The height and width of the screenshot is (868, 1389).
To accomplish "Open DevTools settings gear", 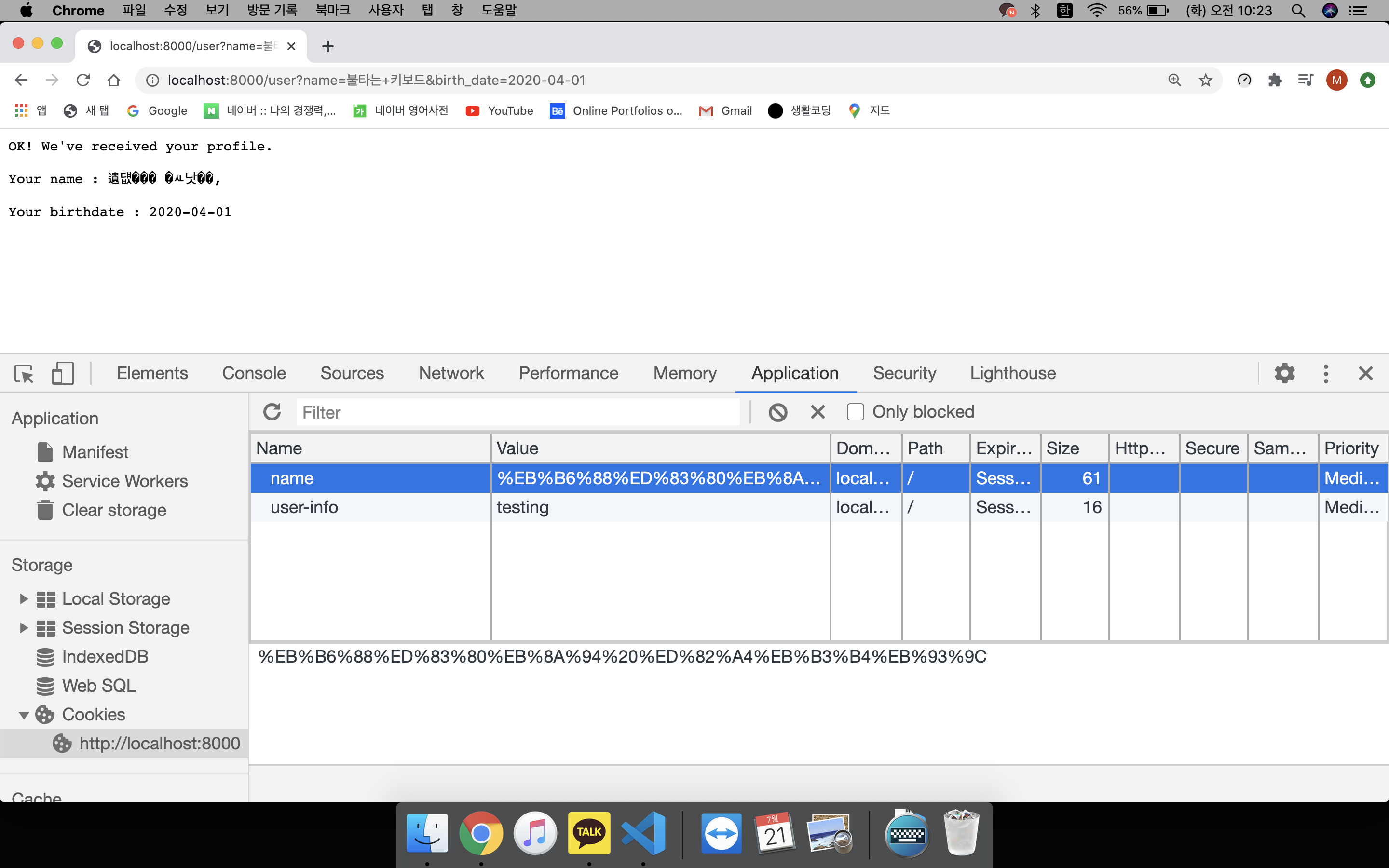I will pyautogui.click(x=1284, y=374).
